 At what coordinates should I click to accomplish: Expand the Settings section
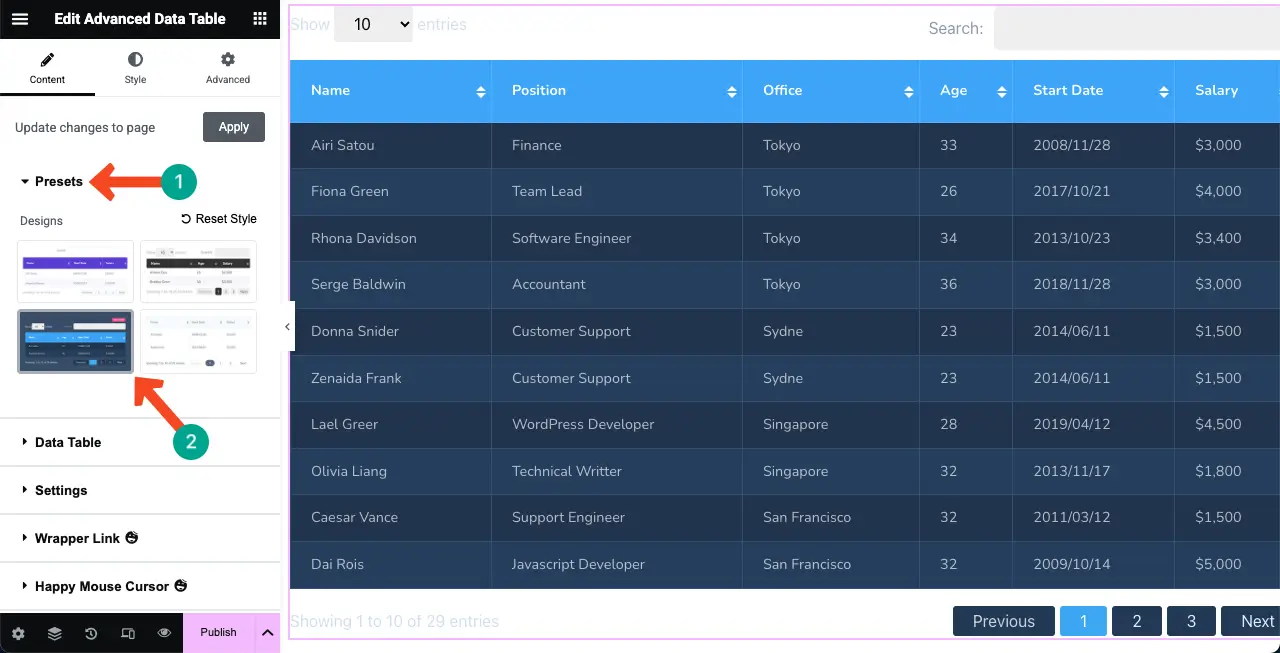point(140,490)
